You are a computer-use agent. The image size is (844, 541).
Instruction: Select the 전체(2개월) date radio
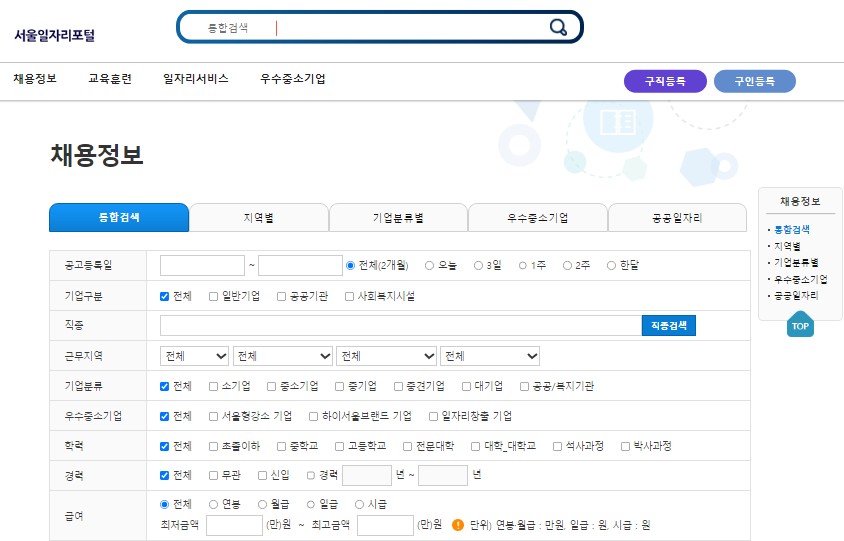click(x=350, y=265)
